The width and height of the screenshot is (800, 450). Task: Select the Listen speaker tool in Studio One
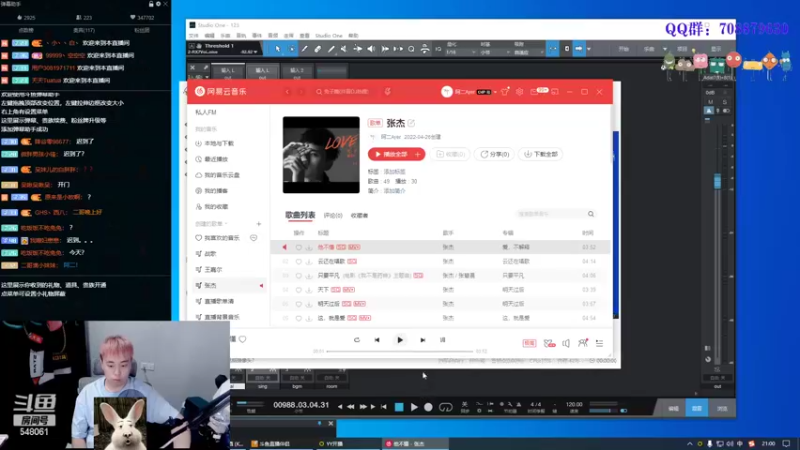click(x=371, y=49)
